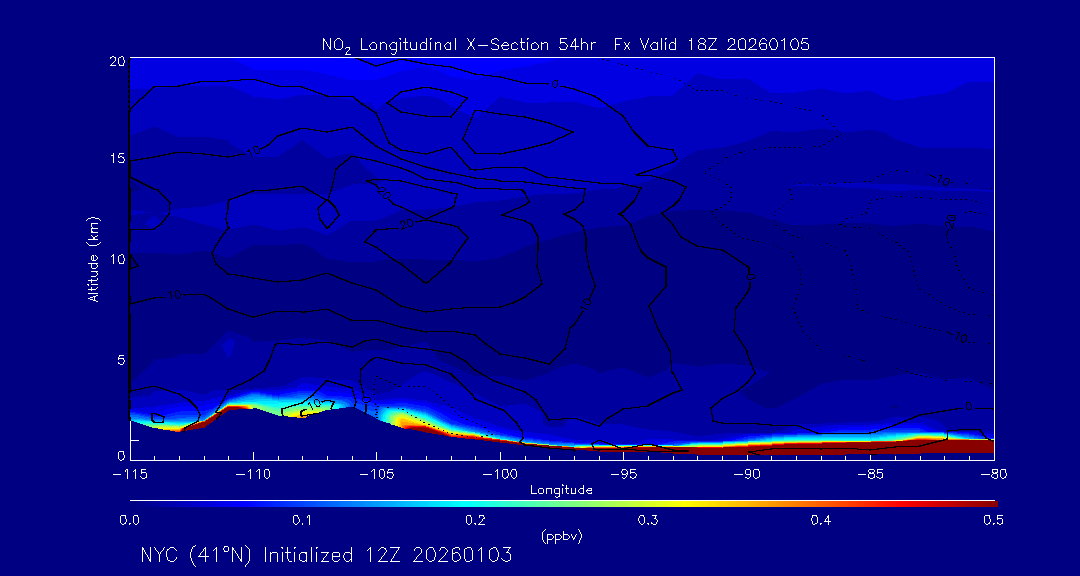Click the colorbar label 0.2

[475, 521]
